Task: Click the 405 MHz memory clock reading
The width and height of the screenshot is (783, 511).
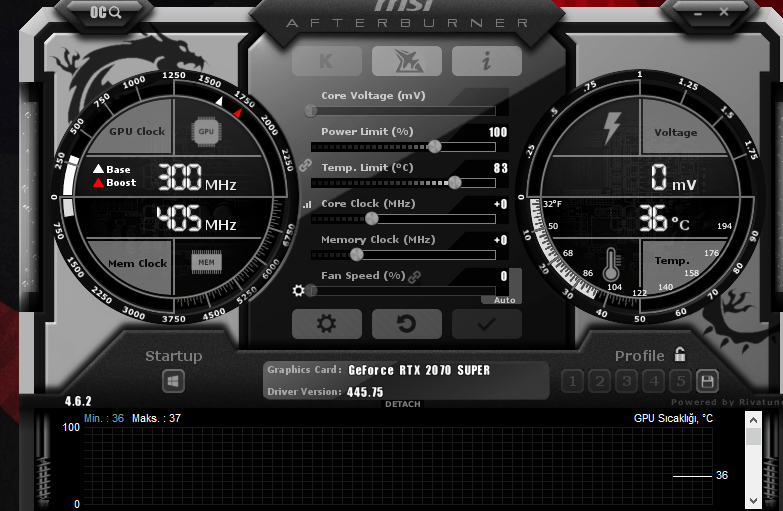Action: [196, 218]
